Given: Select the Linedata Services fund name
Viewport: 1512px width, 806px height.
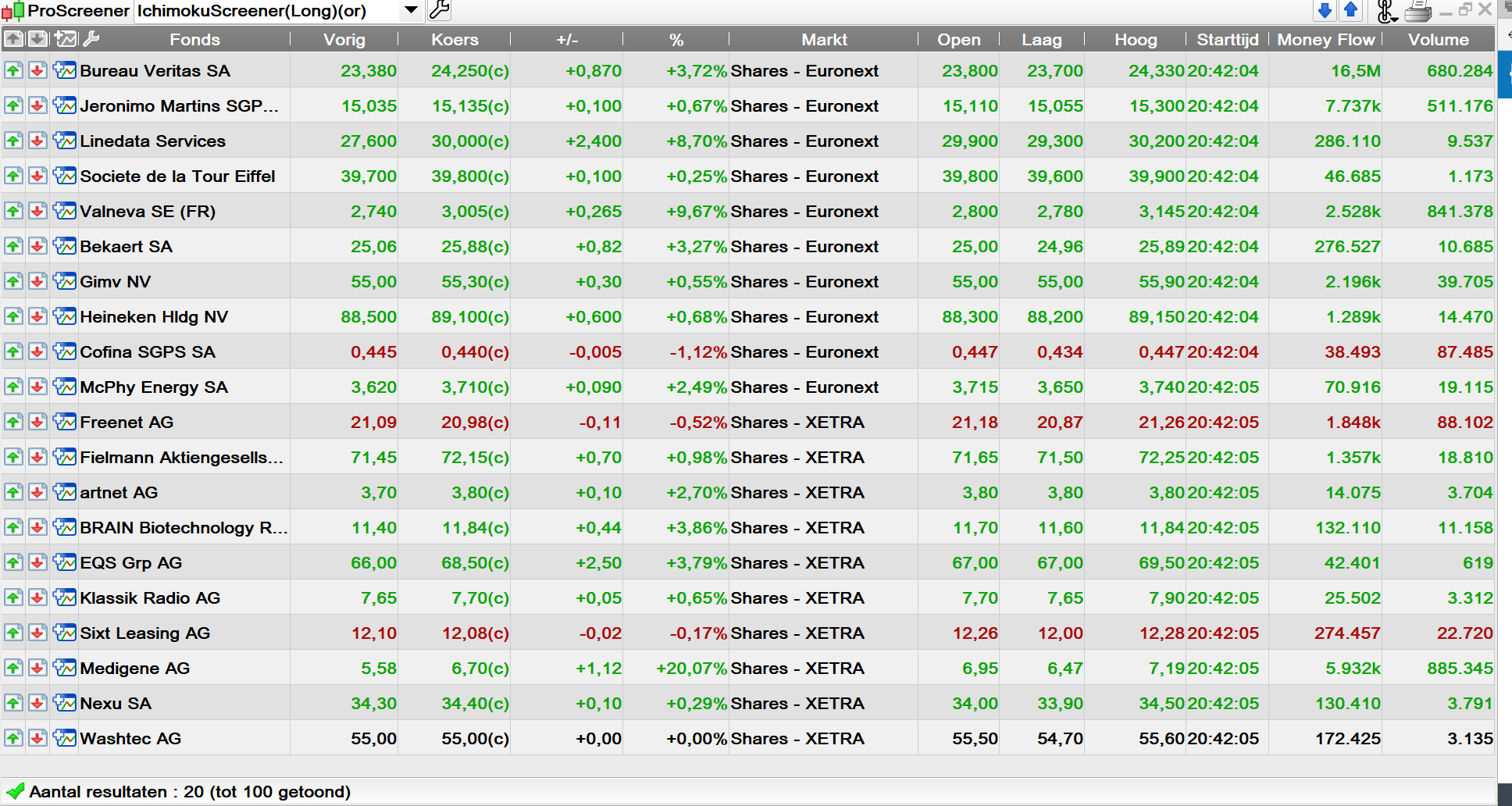Looking at the screenshot, I should pos(153,141).
